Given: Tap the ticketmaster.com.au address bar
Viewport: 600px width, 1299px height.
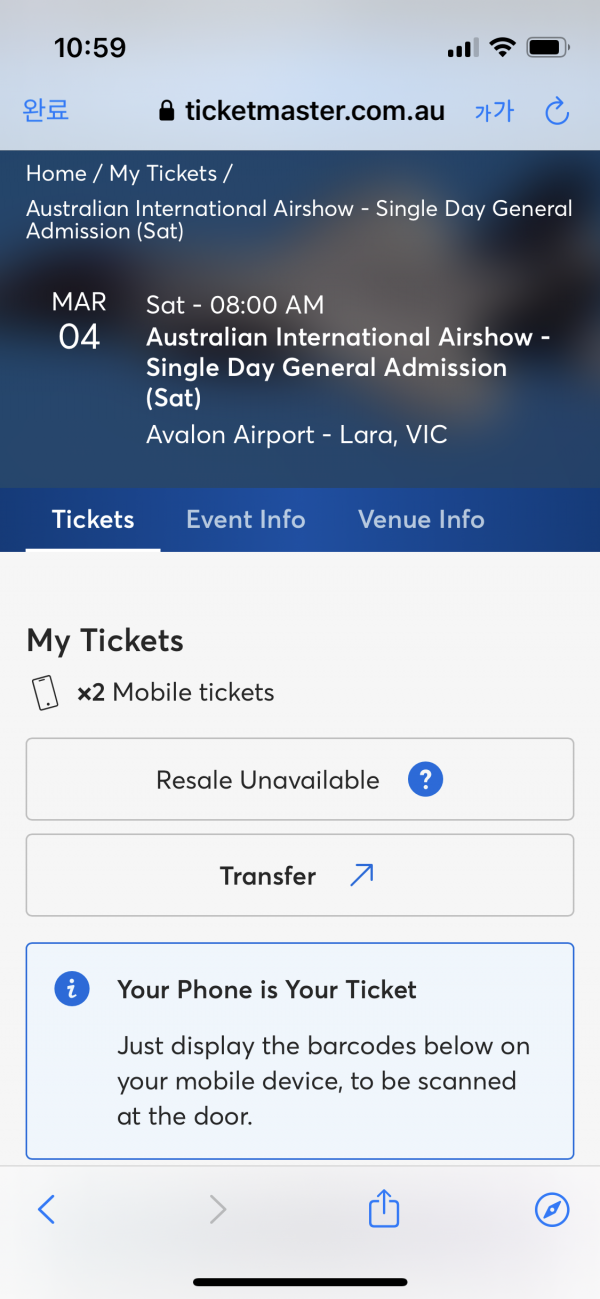Looking at the screenshot, I should (302, 111).
